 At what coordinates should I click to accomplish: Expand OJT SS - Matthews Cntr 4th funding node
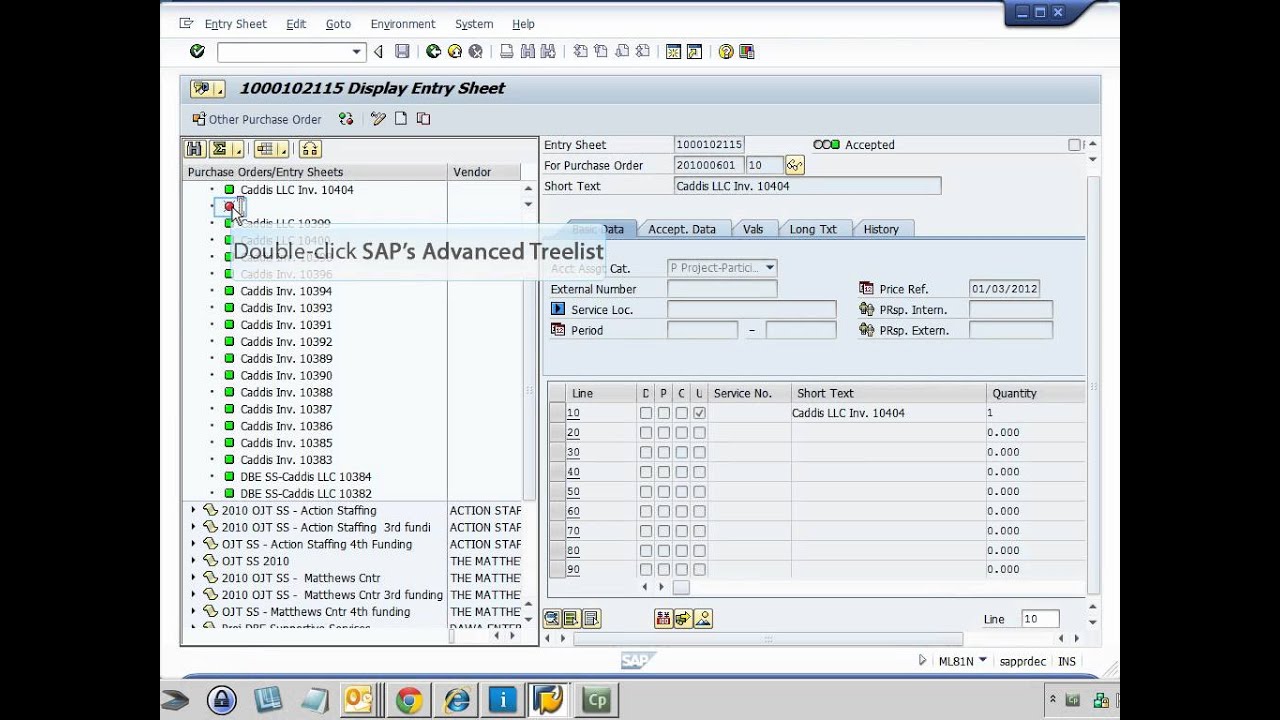pos(193,611)
